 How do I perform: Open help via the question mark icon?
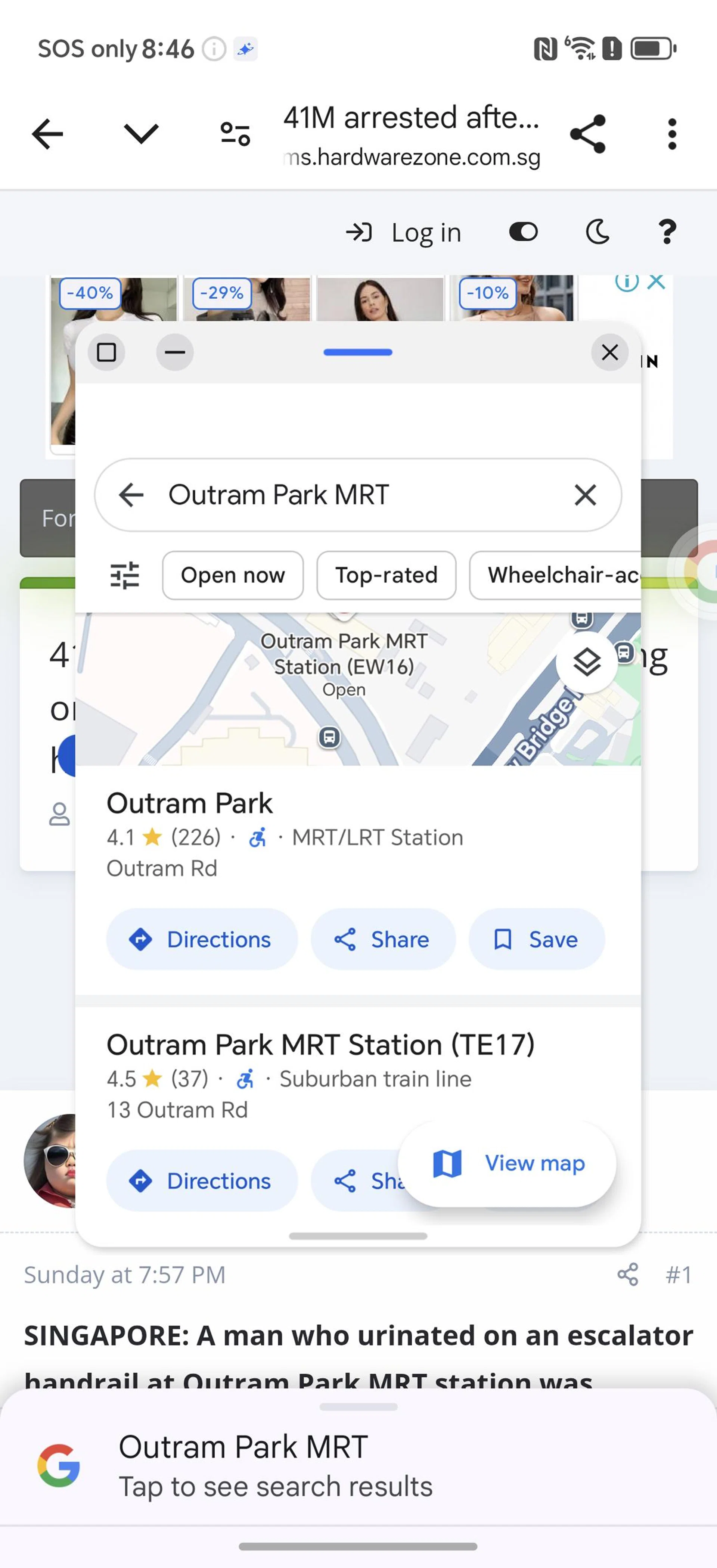pyautogui.click(x=667, y=232)
